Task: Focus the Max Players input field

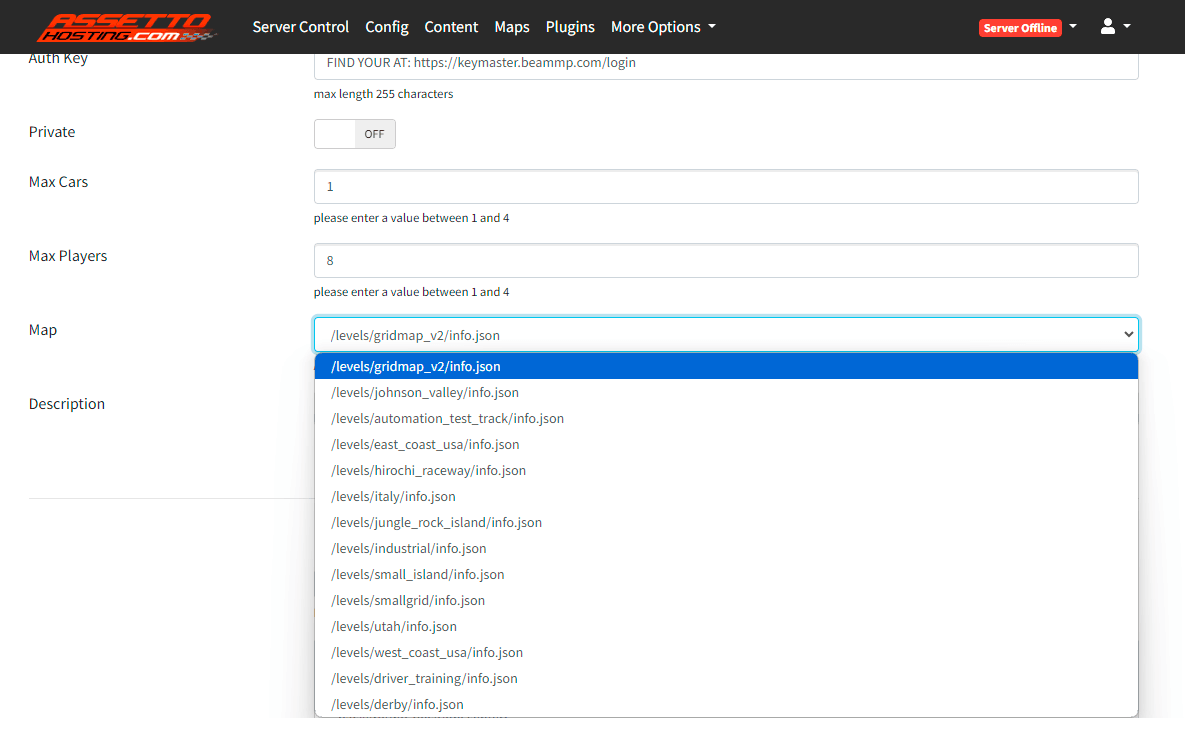Action: (726, 261)
